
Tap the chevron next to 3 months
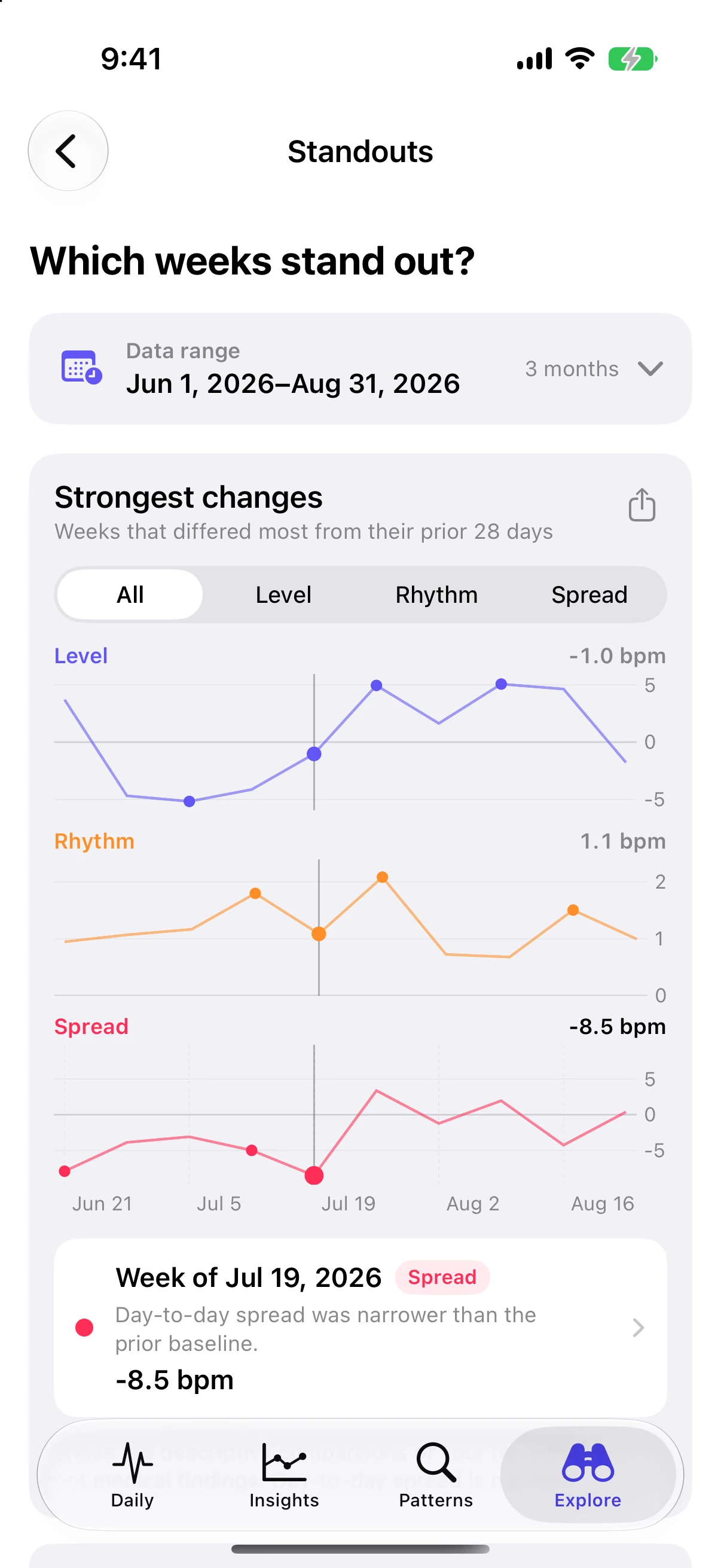tap(650, 369)
